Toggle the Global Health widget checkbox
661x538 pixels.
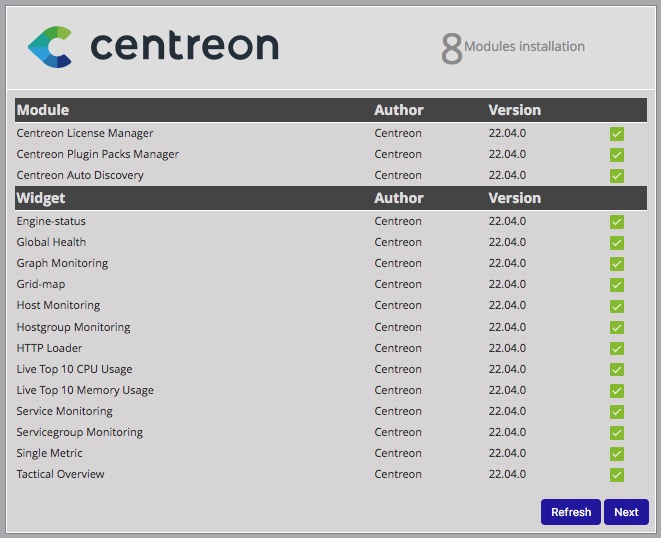coord(617,243)
